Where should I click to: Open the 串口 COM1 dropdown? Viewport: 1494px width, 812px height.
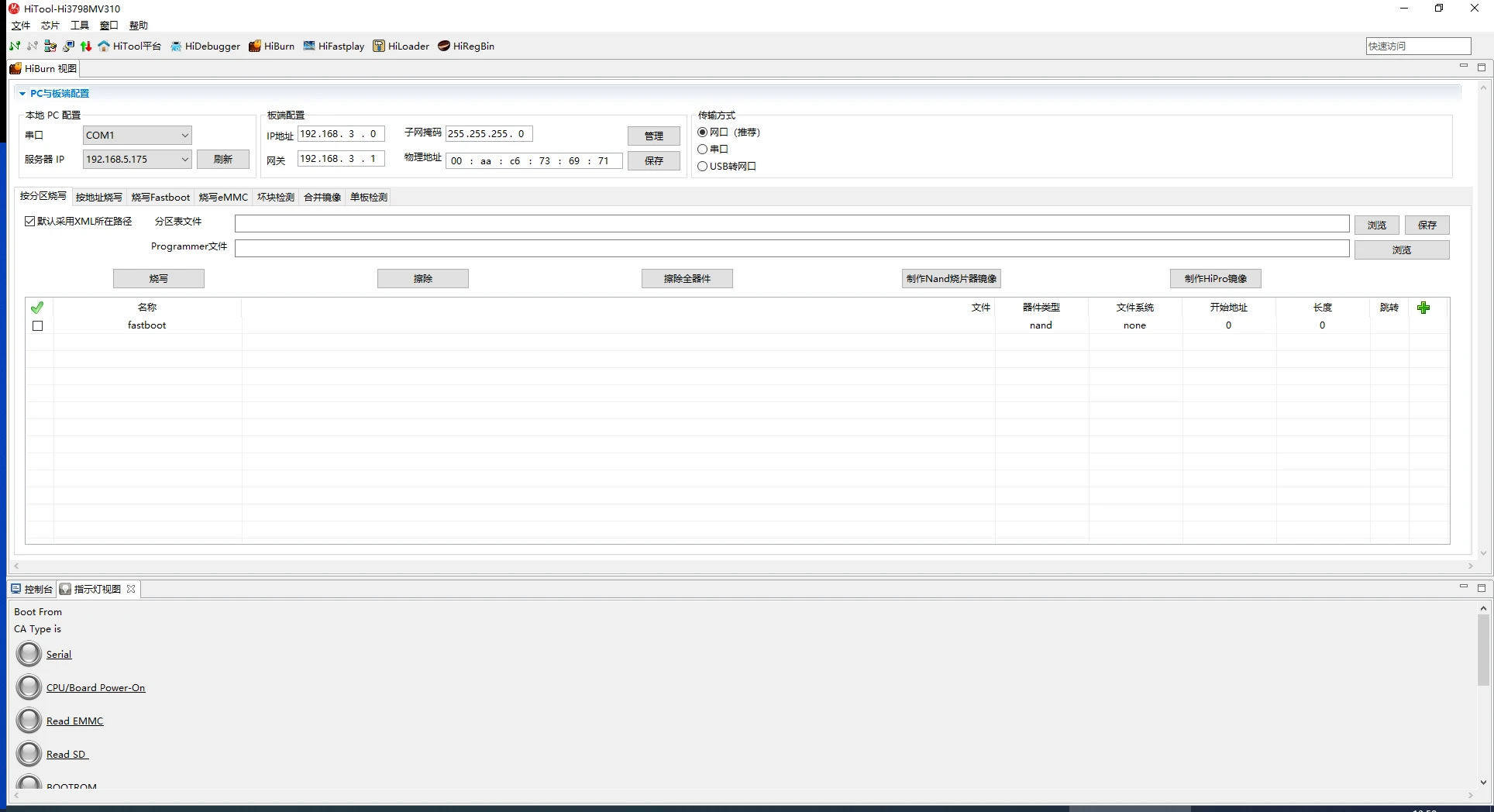pyautogui.click(x=137, y=136)
